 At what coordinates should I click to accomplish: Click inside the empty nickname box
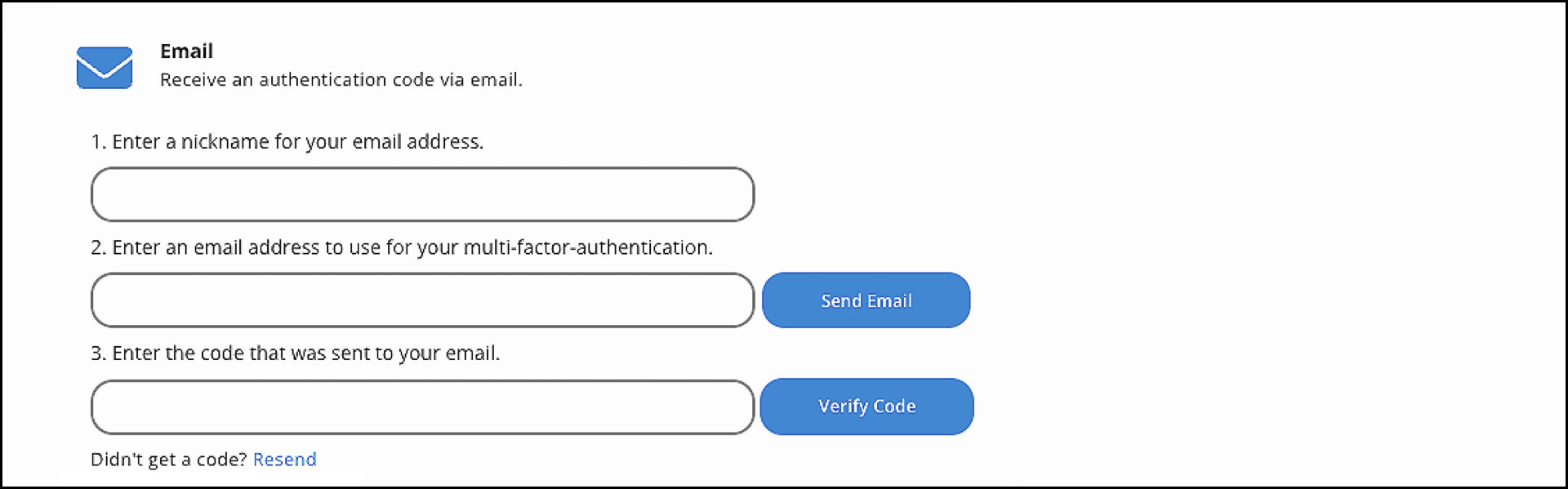pyautogui.click(x=421, y=194)
